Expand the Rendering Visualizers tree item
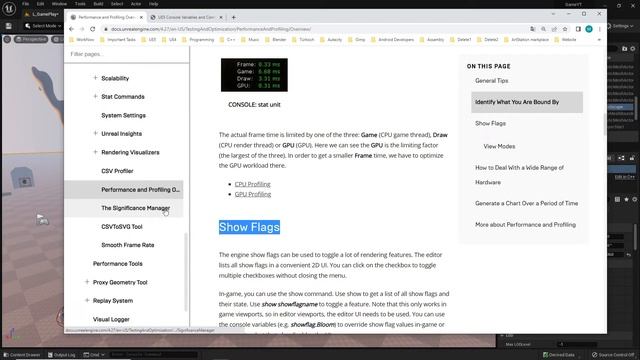Image resolution: width=640 pixels, height=360 pixels. point(95,152)
